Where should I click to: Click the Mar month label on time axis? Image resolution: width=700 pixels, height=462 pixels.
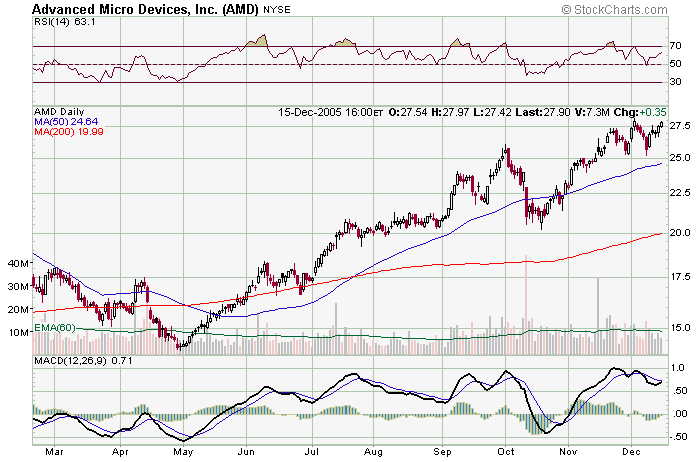54,452
